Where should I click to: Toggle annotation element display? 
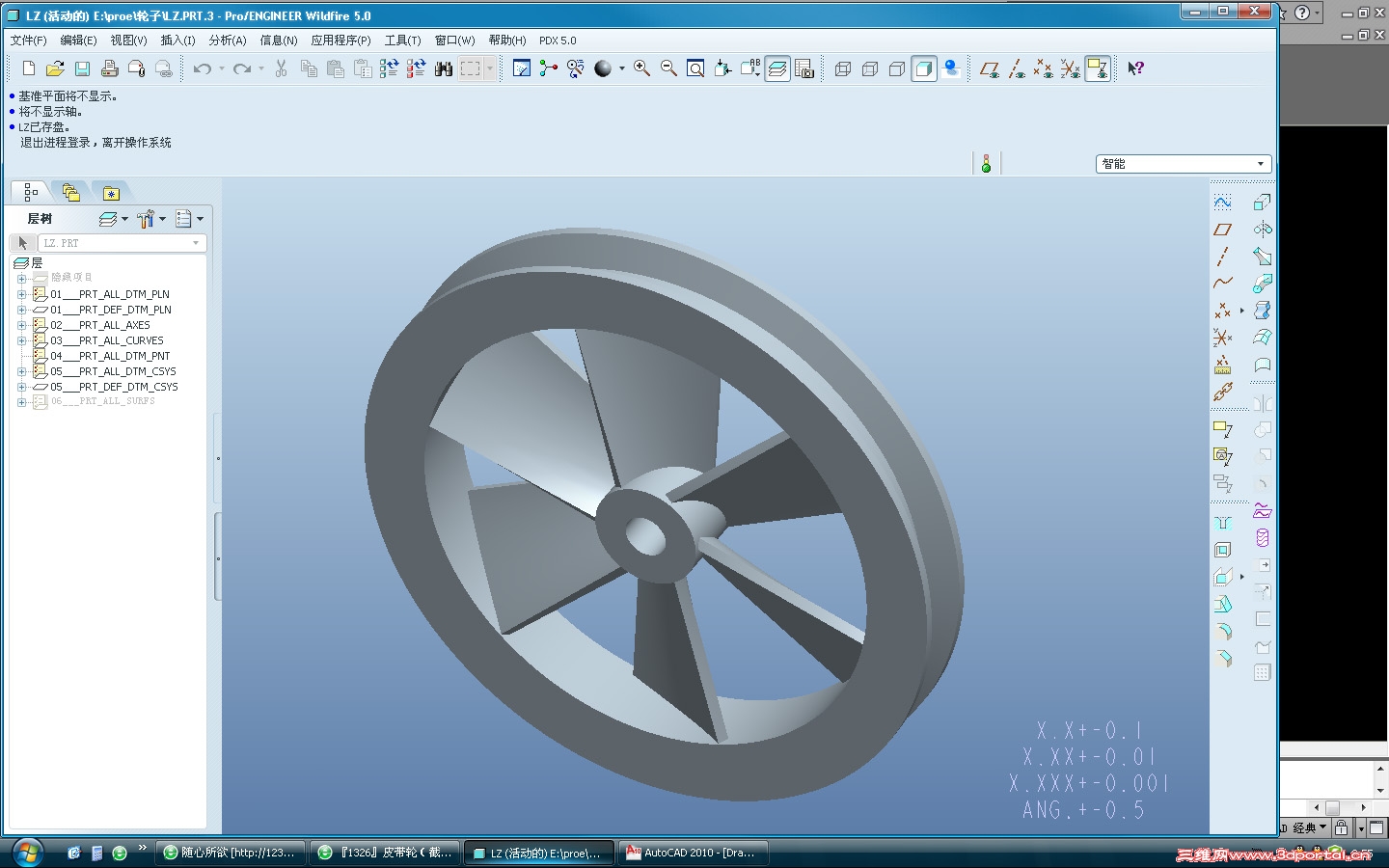tap(1098, 68)
